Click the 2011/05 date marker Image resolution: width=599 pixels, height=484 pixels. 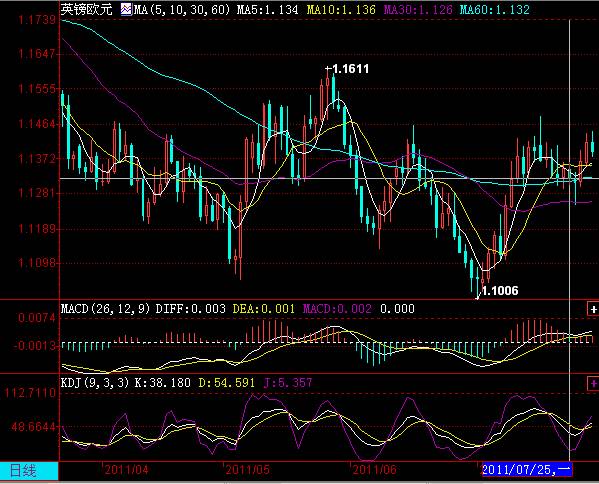tap(248, 469)
